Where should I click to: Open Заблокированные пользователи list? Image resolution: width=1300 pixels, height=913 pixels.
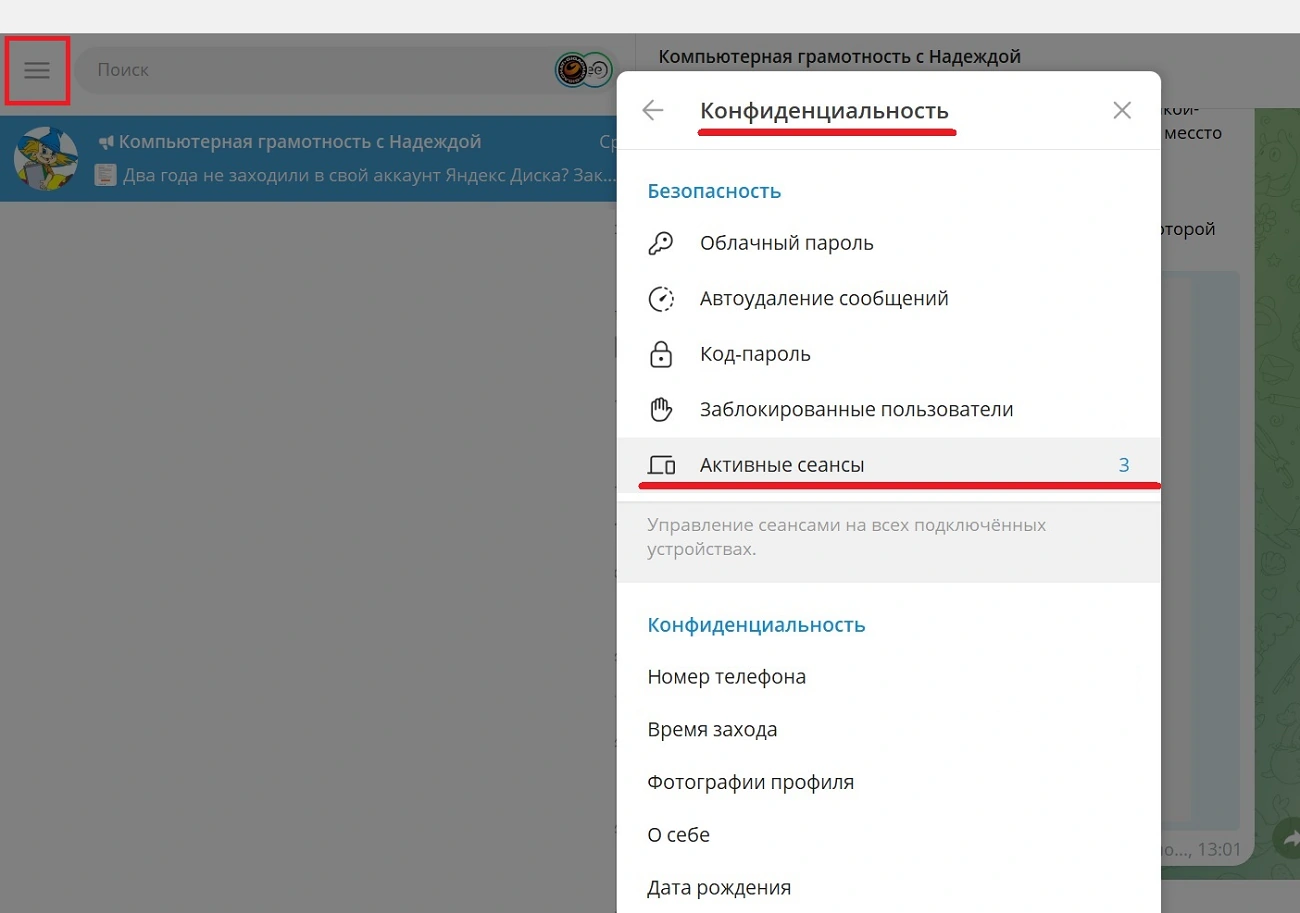(888, 409)
